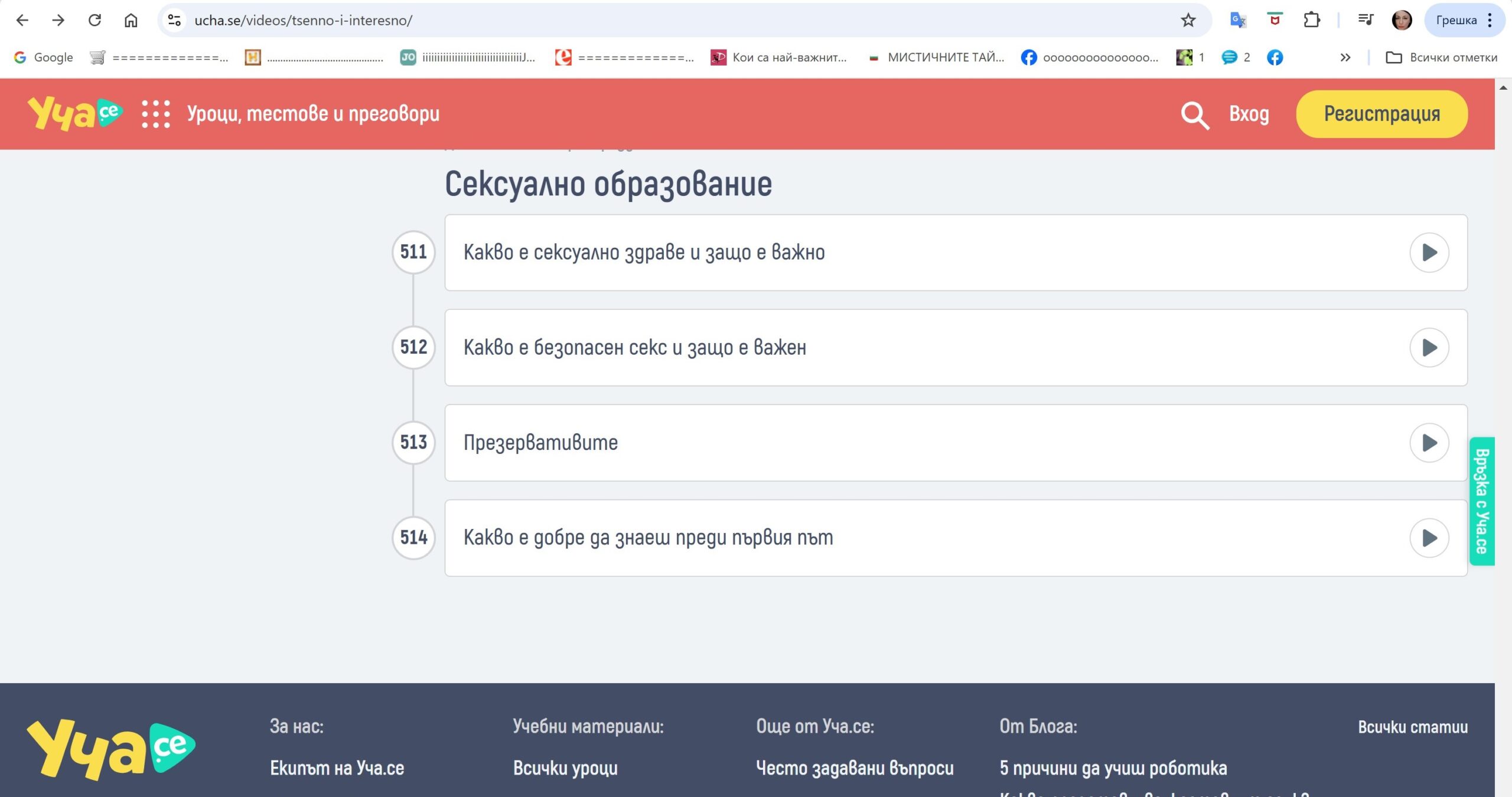Open site search magnifier
Viewport: 1512px width, 797px height.
click(x=1195, y=115)
